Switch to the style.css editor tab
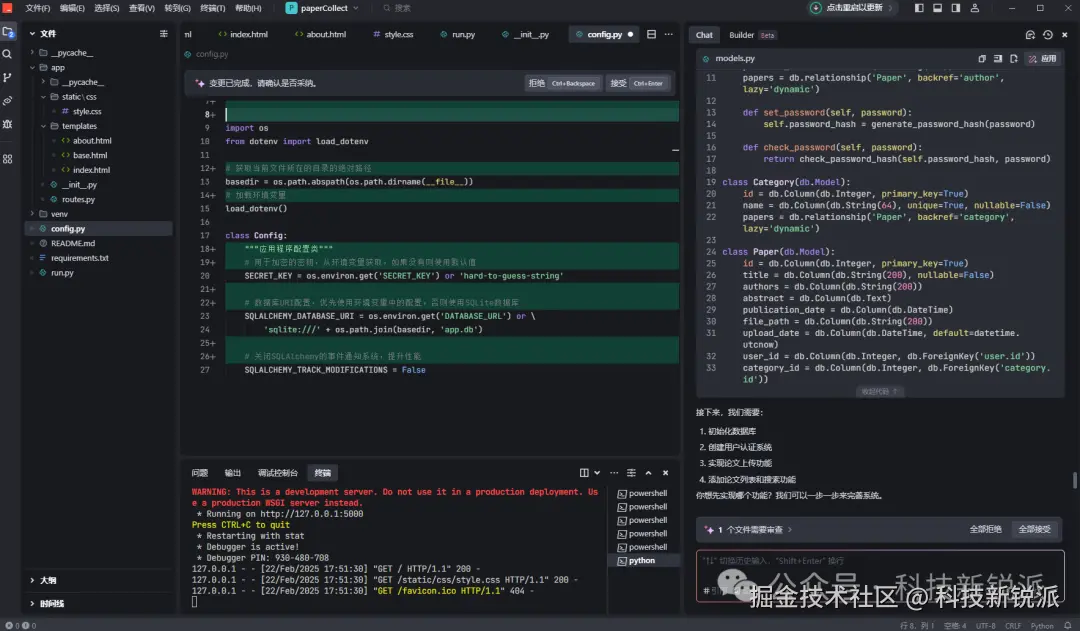 tap(393, 34)
